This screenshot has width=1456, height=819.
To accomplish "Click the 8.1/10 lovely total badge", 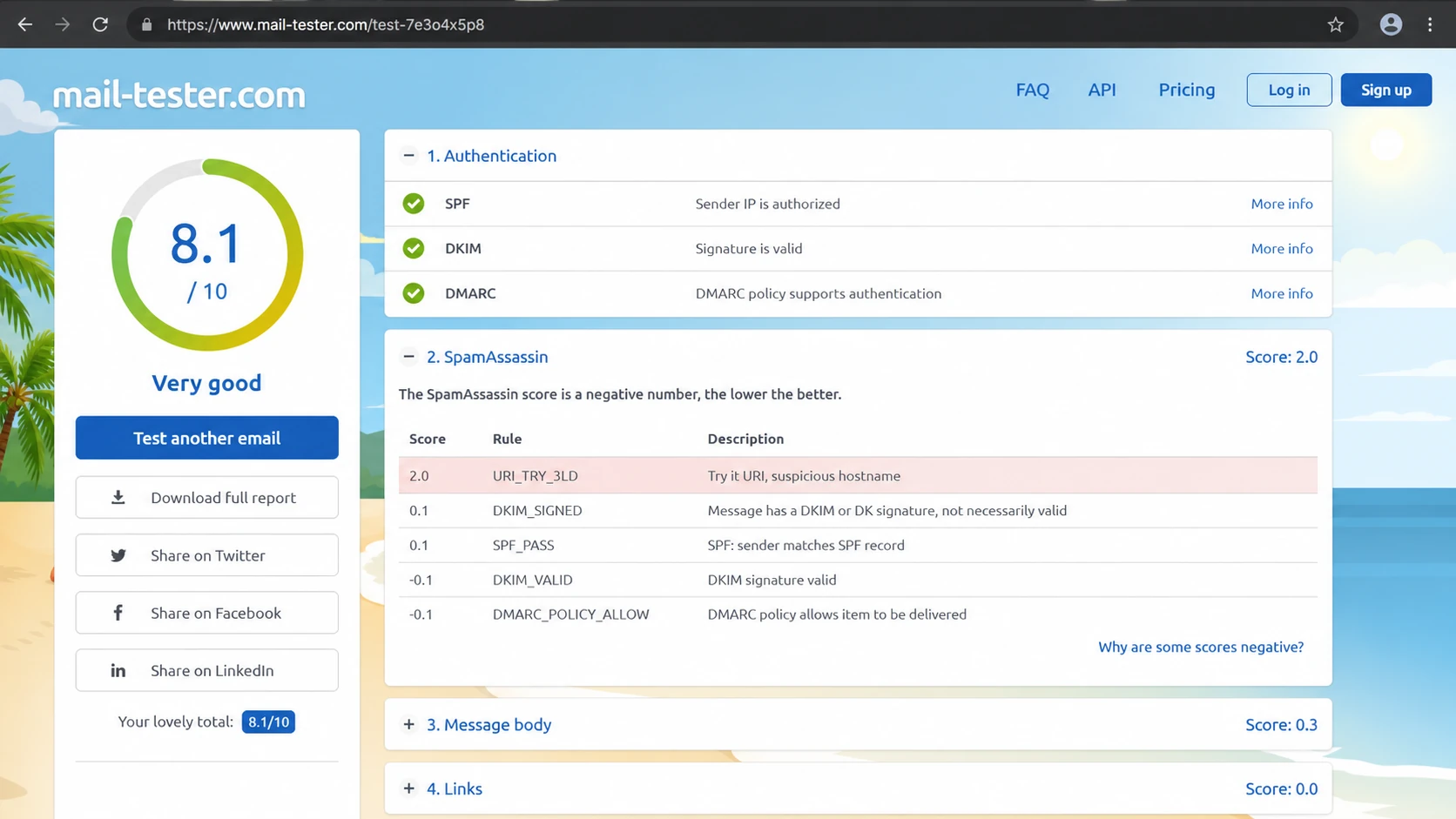I will tap(268, 722).
